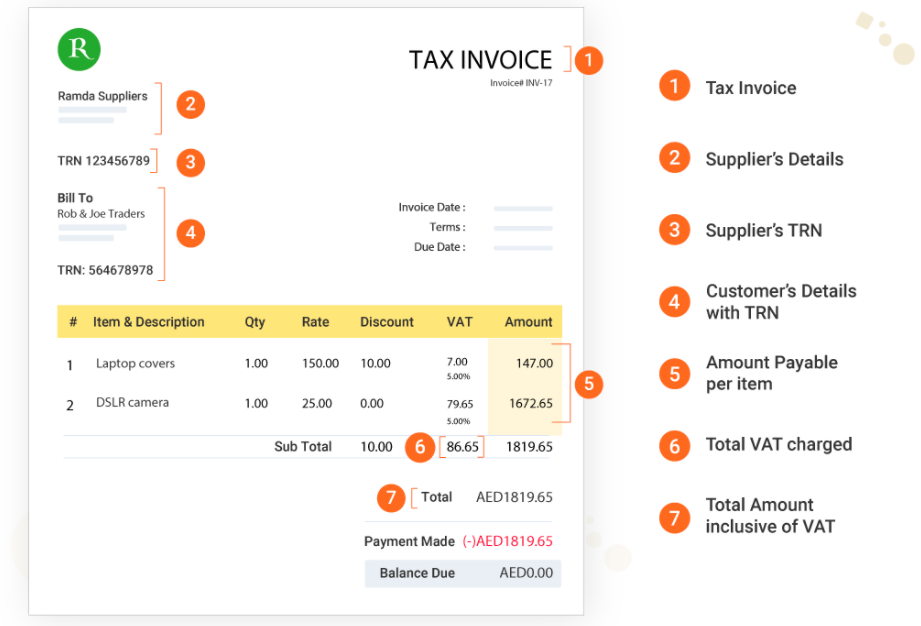Click the Balance Due row
Viewport: 921px width, 626px height.
(x=462, y=573)
